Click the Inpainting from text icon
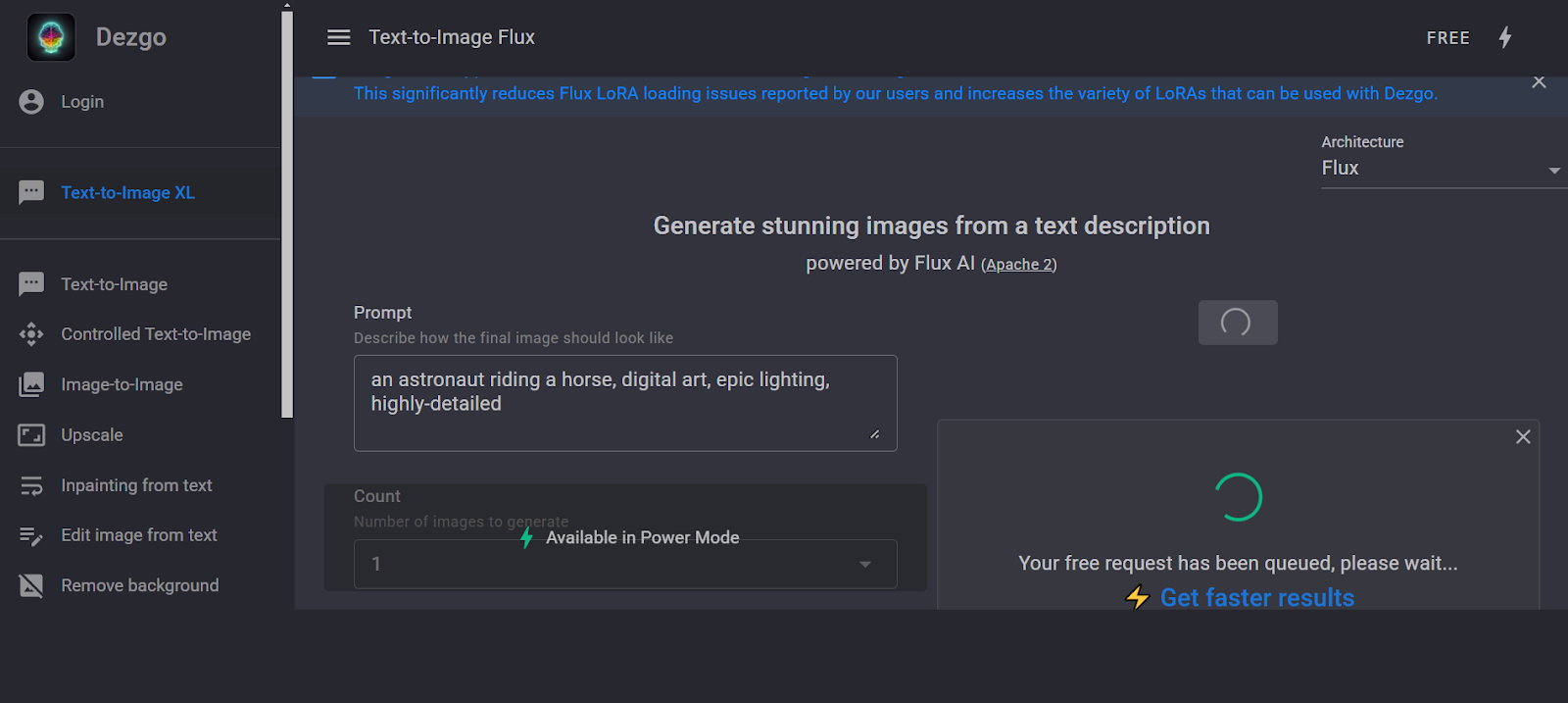Screen dimensions: 1568x703 (x=31, y=485)
